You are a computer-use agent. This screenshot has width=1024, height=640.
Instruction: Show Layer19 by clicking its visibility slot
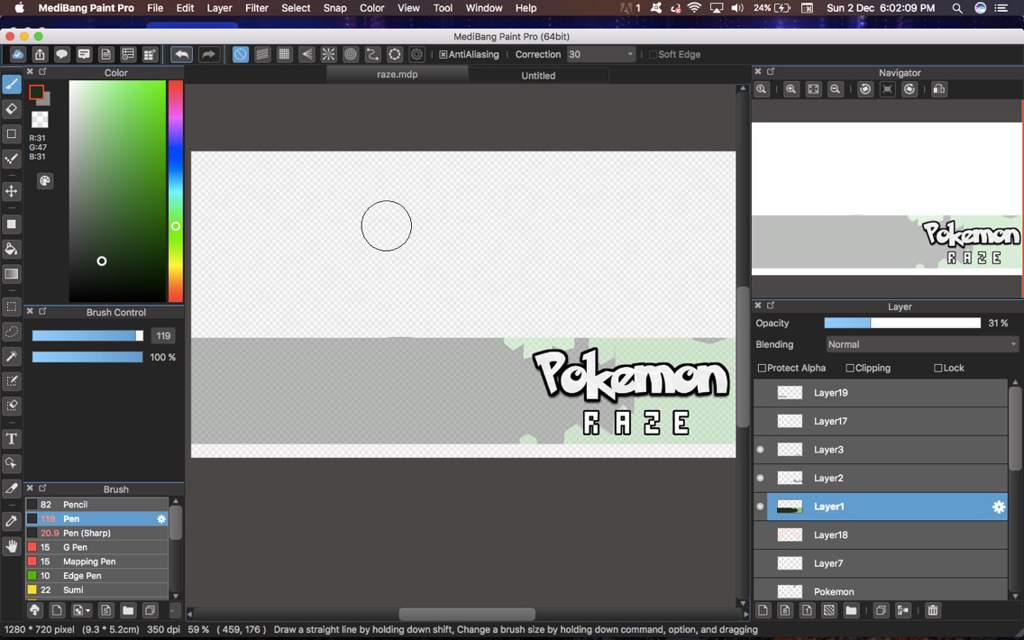coord(760,393)
